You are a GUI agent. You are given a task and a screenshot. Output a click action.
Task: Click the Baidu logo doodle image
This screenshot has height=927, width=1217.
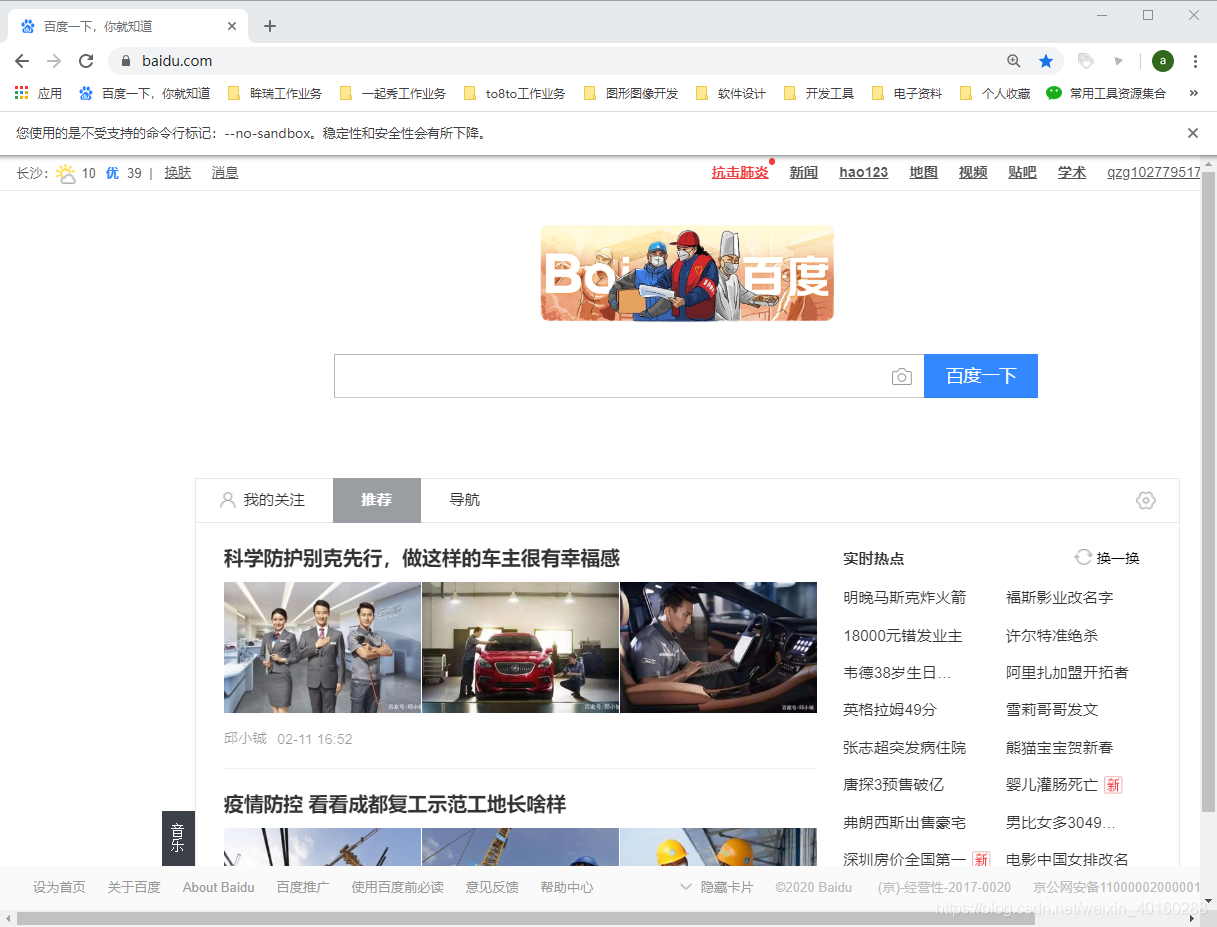tap(687, 273)
